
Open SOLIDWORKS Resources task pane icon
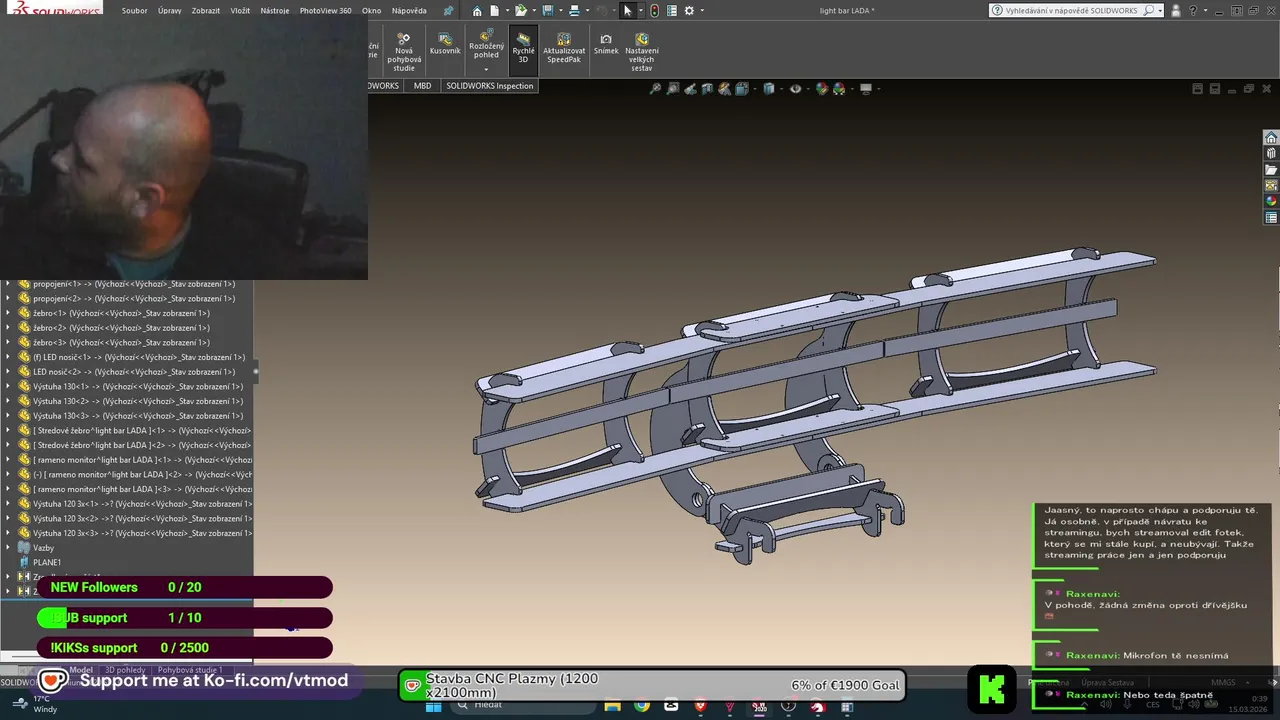coord(1271,138)
